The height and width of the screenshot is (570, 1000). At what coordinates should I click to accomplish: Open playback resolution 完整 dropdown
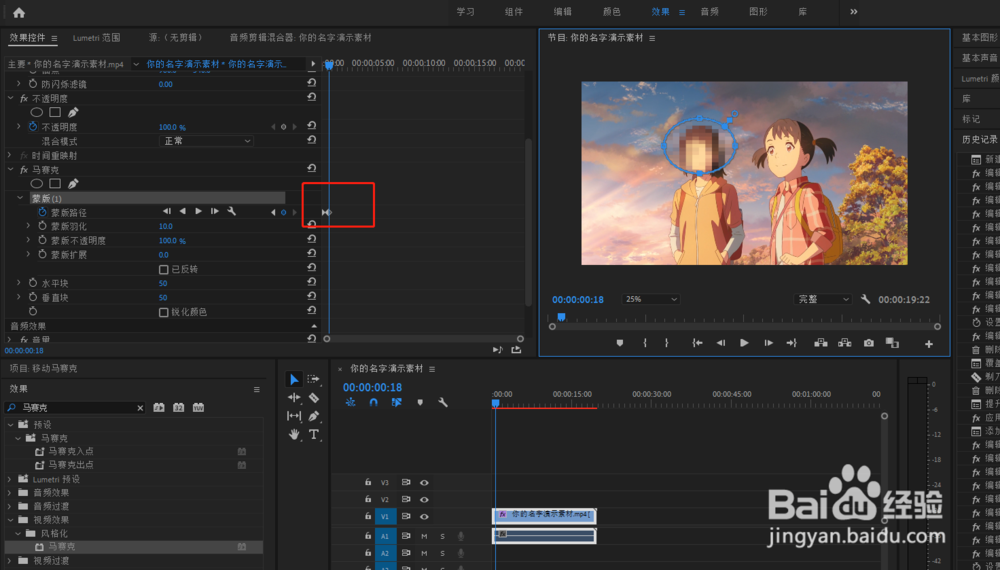point(823,299)
